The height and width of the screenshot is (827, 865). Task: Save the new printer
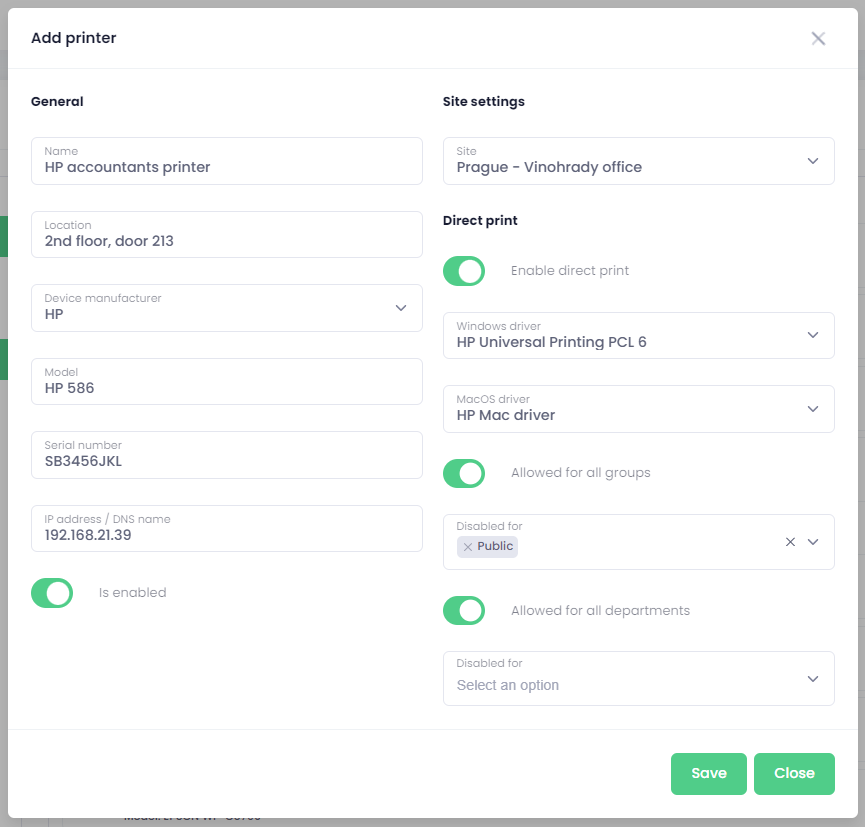point(709,773)
